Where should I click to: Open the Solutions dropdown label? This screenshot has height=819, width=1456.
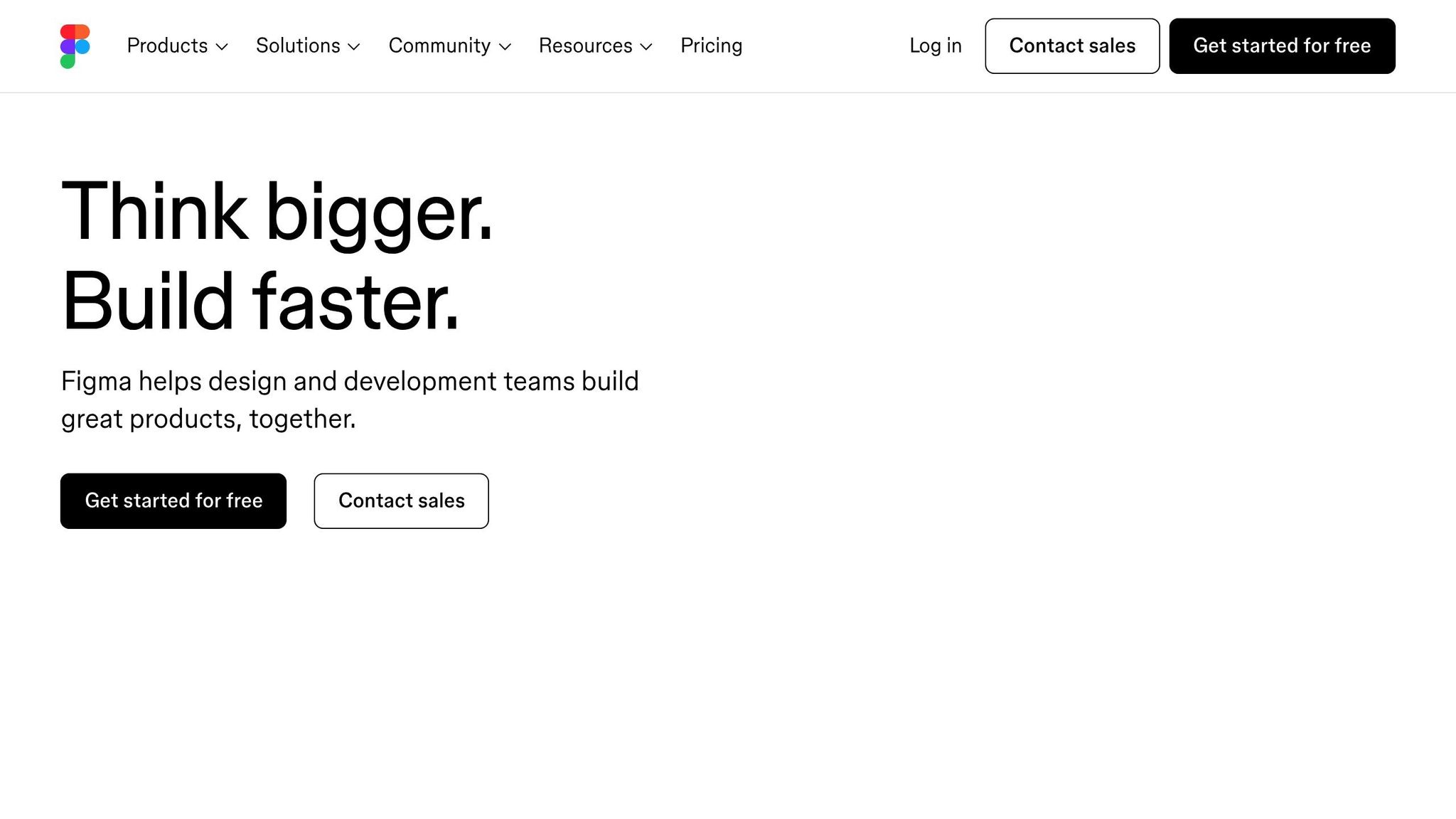298,45
